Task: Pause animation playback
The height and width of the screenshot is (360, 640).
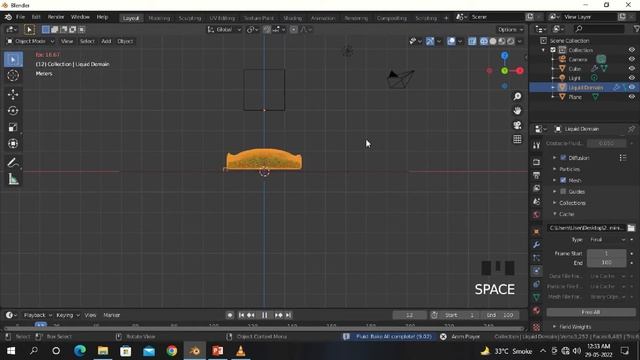Action: click(264, 315)
